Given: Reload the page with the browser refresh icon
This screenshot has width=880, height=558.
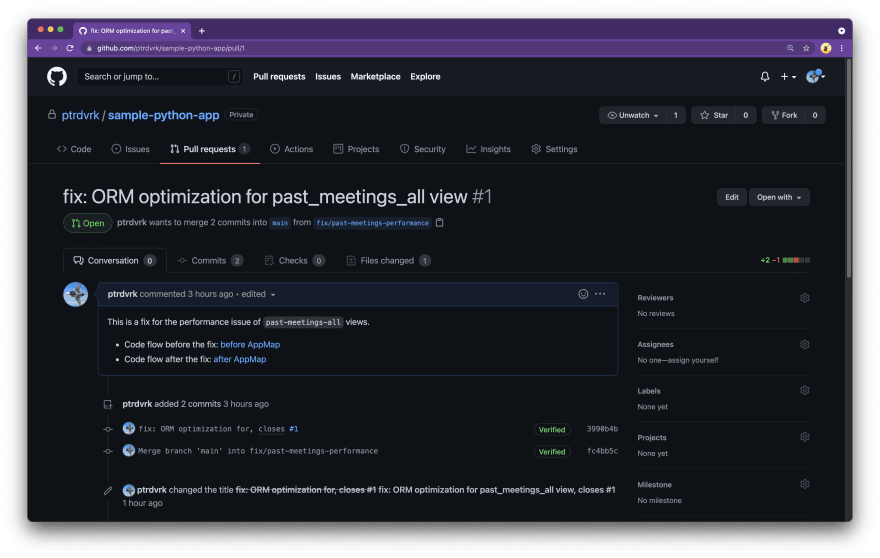Looking at the screenshot, I should pyautogui.click(x=70, y=48).
